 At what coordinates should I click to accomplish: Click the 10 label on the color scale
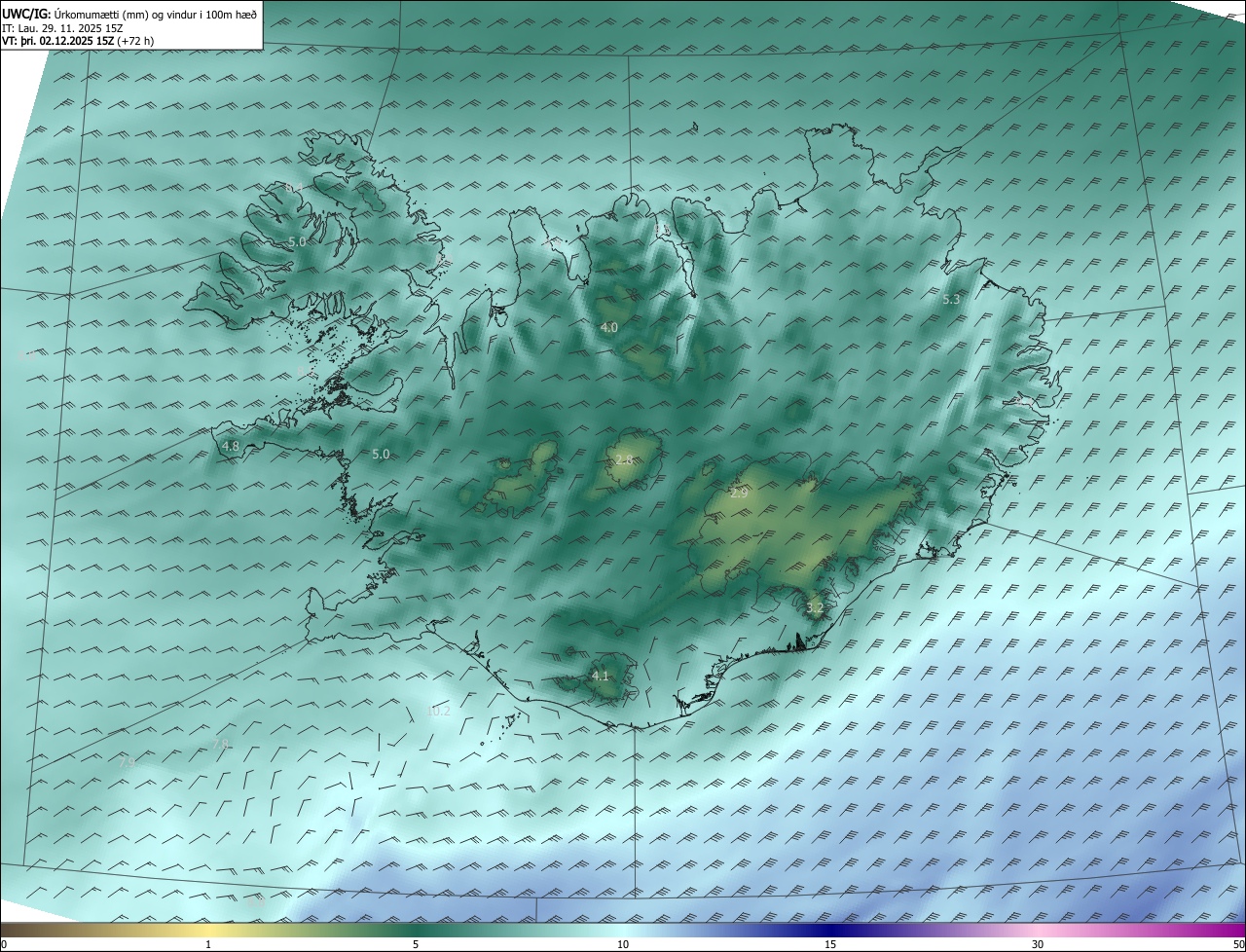point(623,944)
